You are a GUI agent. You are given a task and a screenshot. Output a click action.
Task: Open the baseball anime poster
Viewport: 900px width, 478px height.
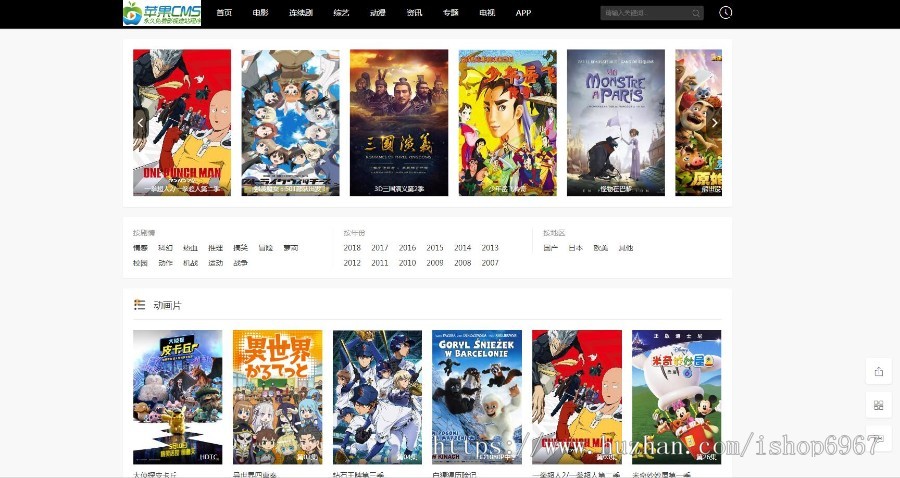click(378, 397)
